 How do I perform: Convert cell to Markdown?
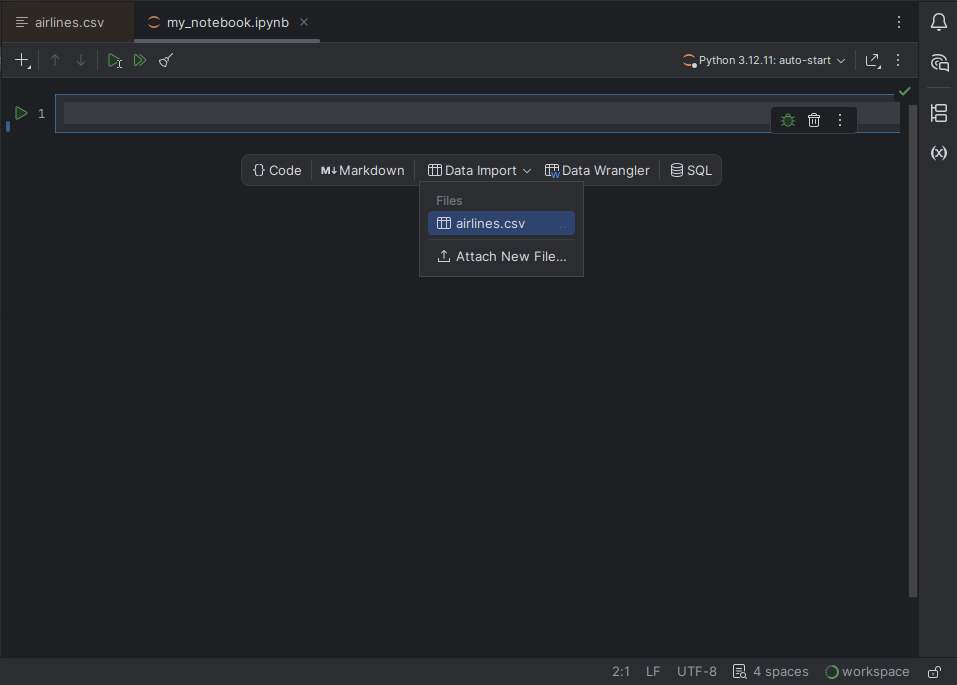pyautogui.click(x=362, y=170)
